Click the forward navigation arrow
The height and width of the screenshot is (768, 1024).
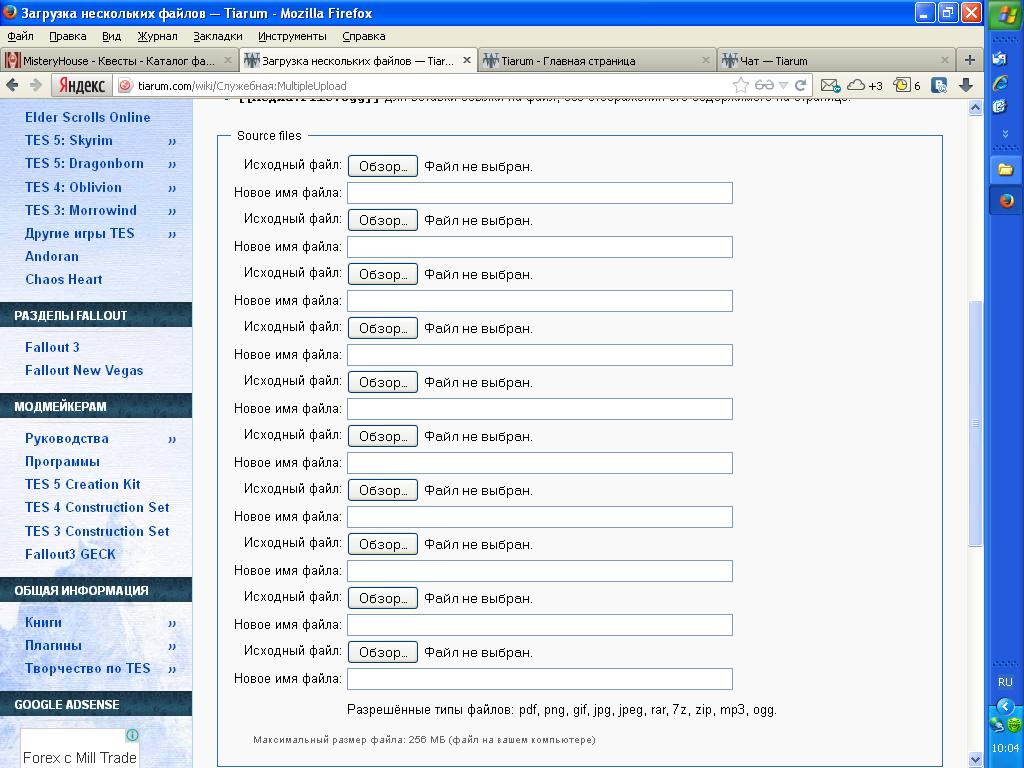coord(37,85)
